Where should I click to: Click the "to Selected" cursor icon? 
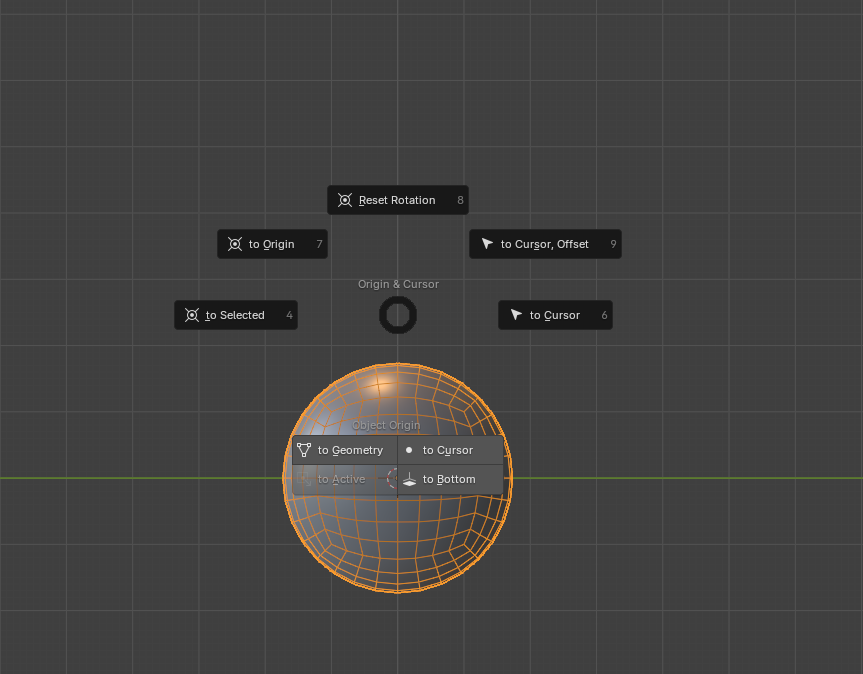(192, 315)
